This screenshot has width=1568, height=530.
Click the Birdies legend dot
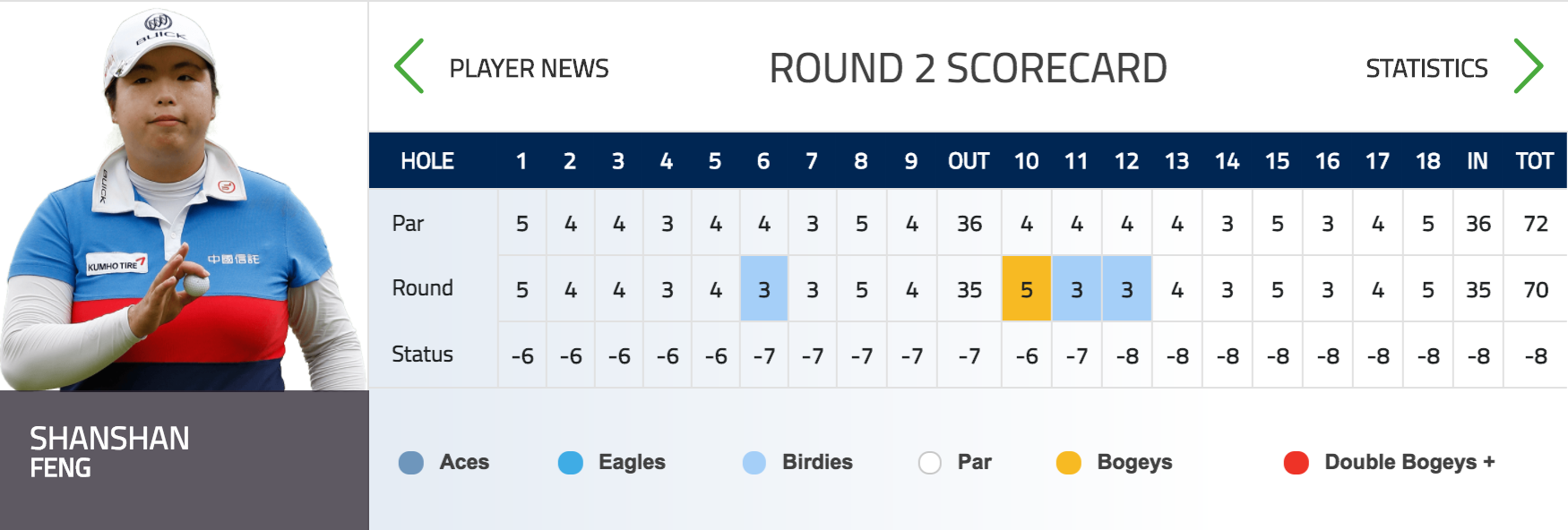pos(755,463)
